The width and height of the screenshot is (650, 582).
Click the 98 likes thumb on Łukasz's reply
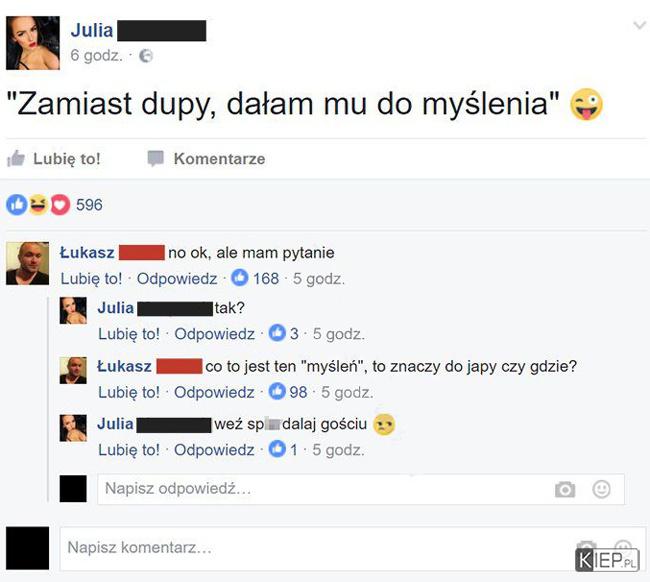(x=277, y=392)
